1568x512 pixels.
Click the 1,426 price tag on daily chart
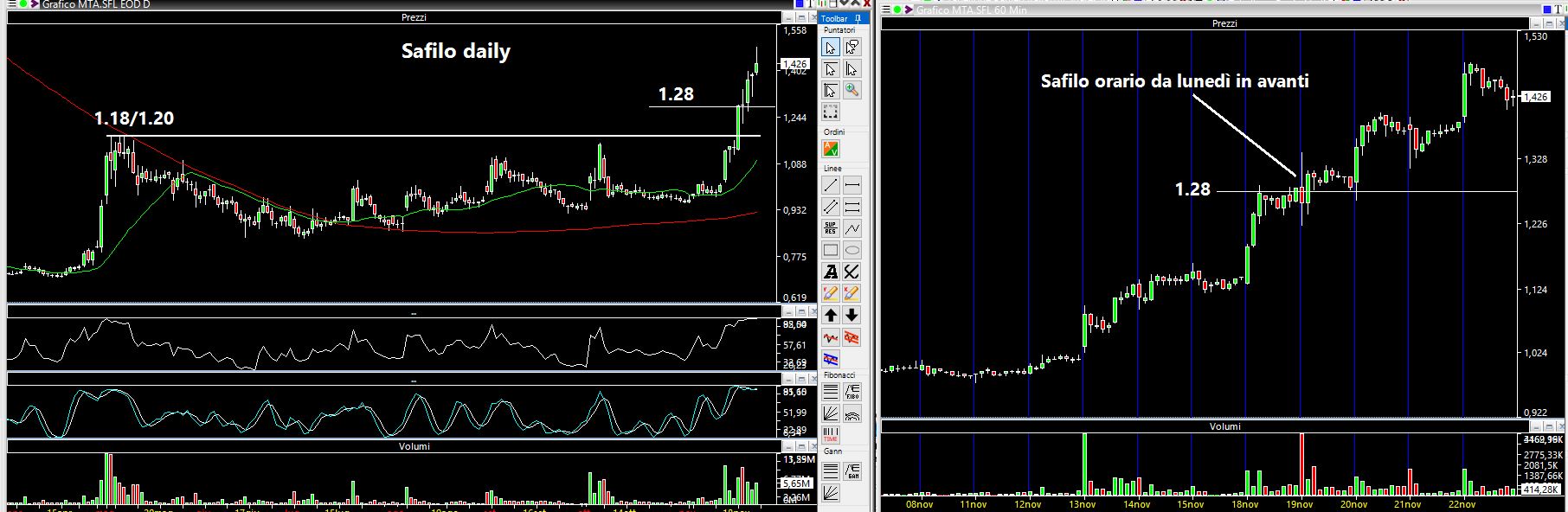pos(794,64)
